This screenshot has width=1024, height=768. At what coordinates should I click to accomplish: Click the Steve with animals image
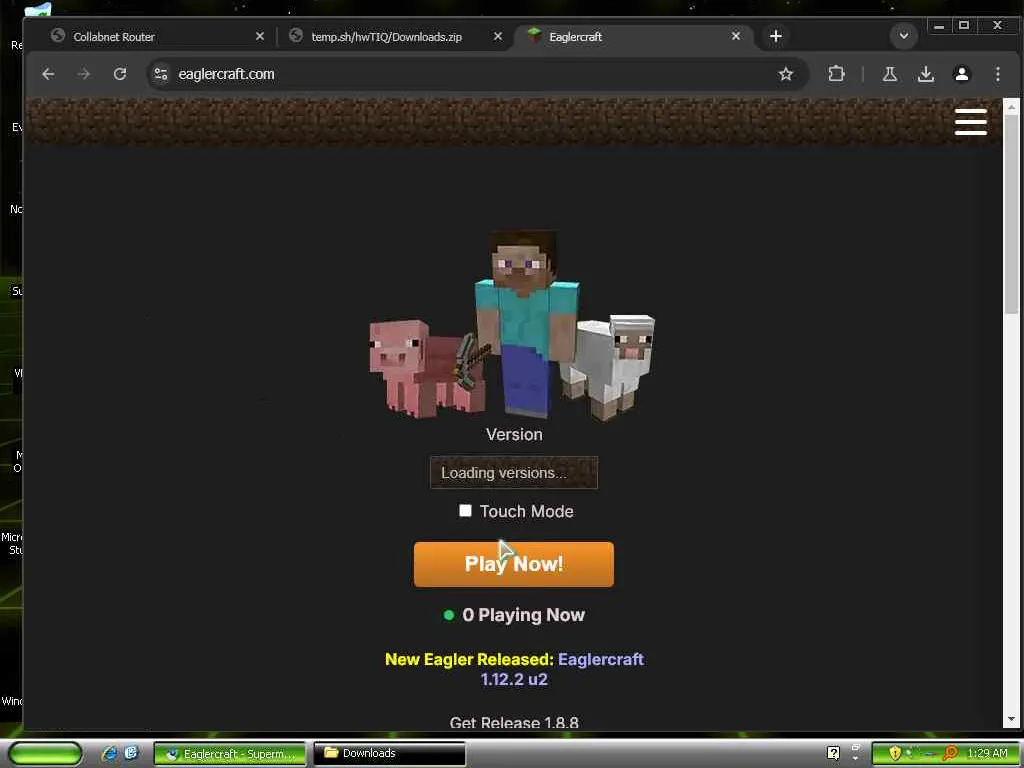513,325
